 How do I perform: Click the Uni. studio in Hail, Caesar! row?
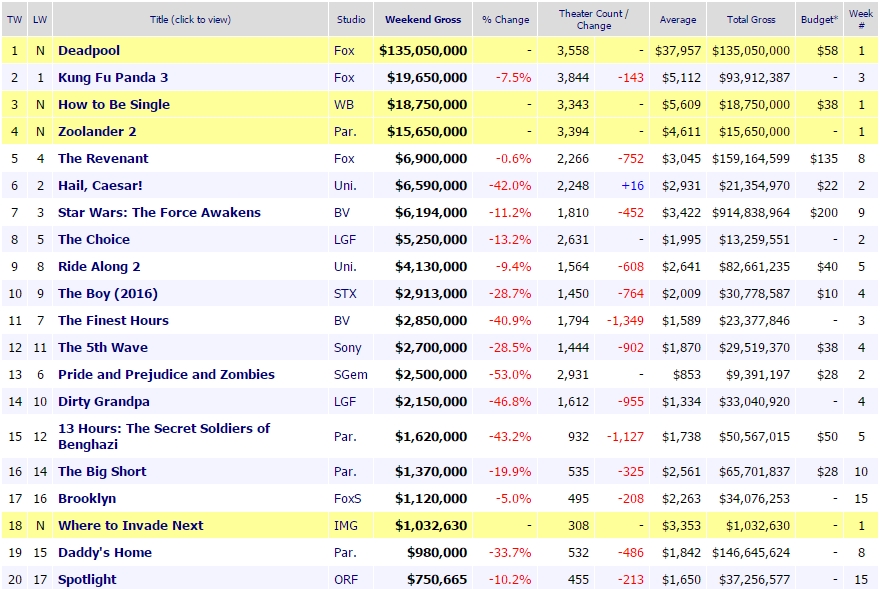pos(345,185)
